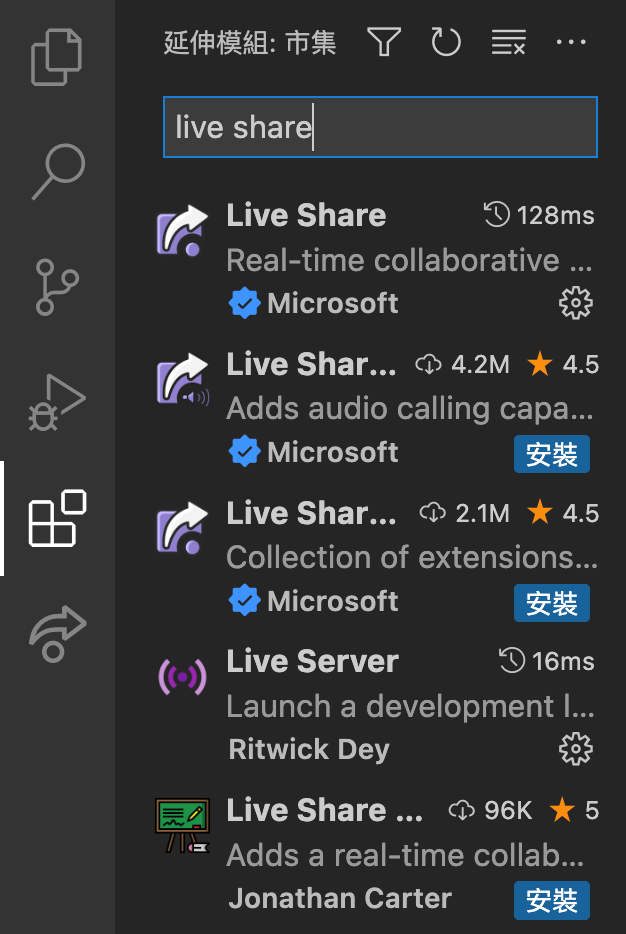The image size is (626, 934).
Task: Open the Run and Debug view
Action: [x=58, y=402]
